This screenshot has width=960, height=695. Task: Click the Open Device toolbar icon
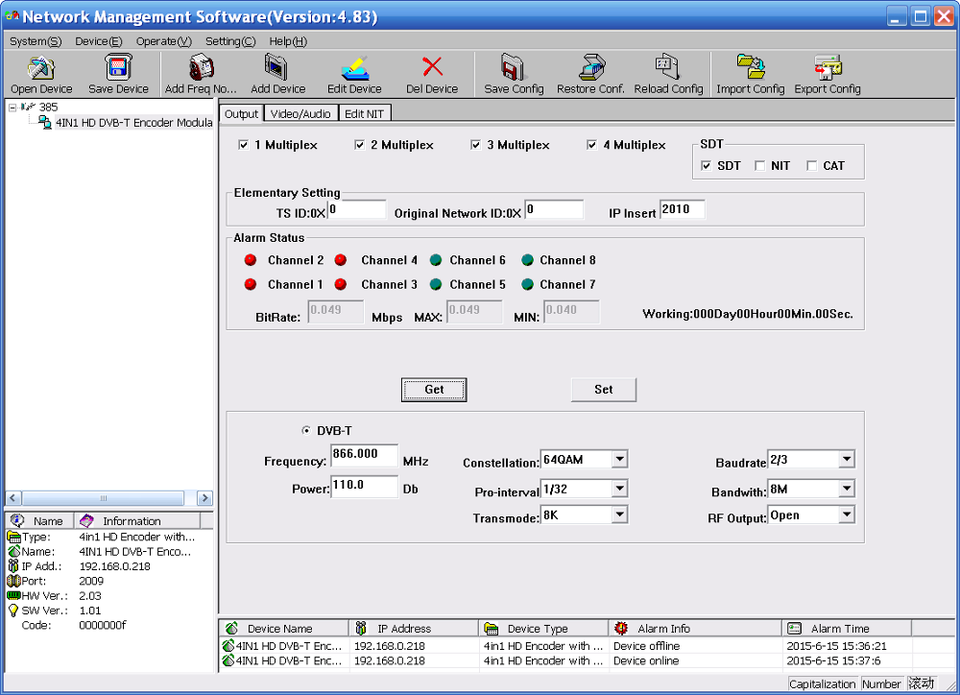41,68
